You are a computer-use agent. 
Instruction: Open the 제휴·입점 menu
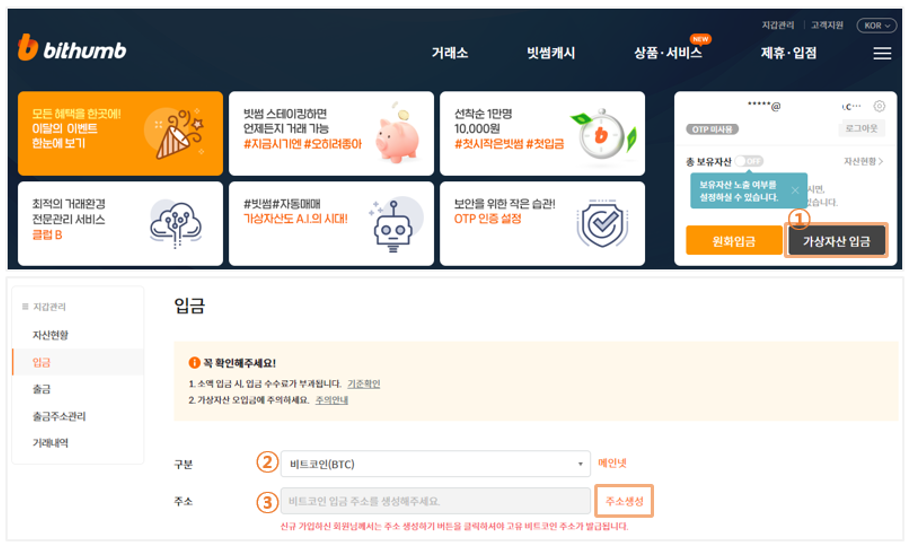[x=788, y=53]
